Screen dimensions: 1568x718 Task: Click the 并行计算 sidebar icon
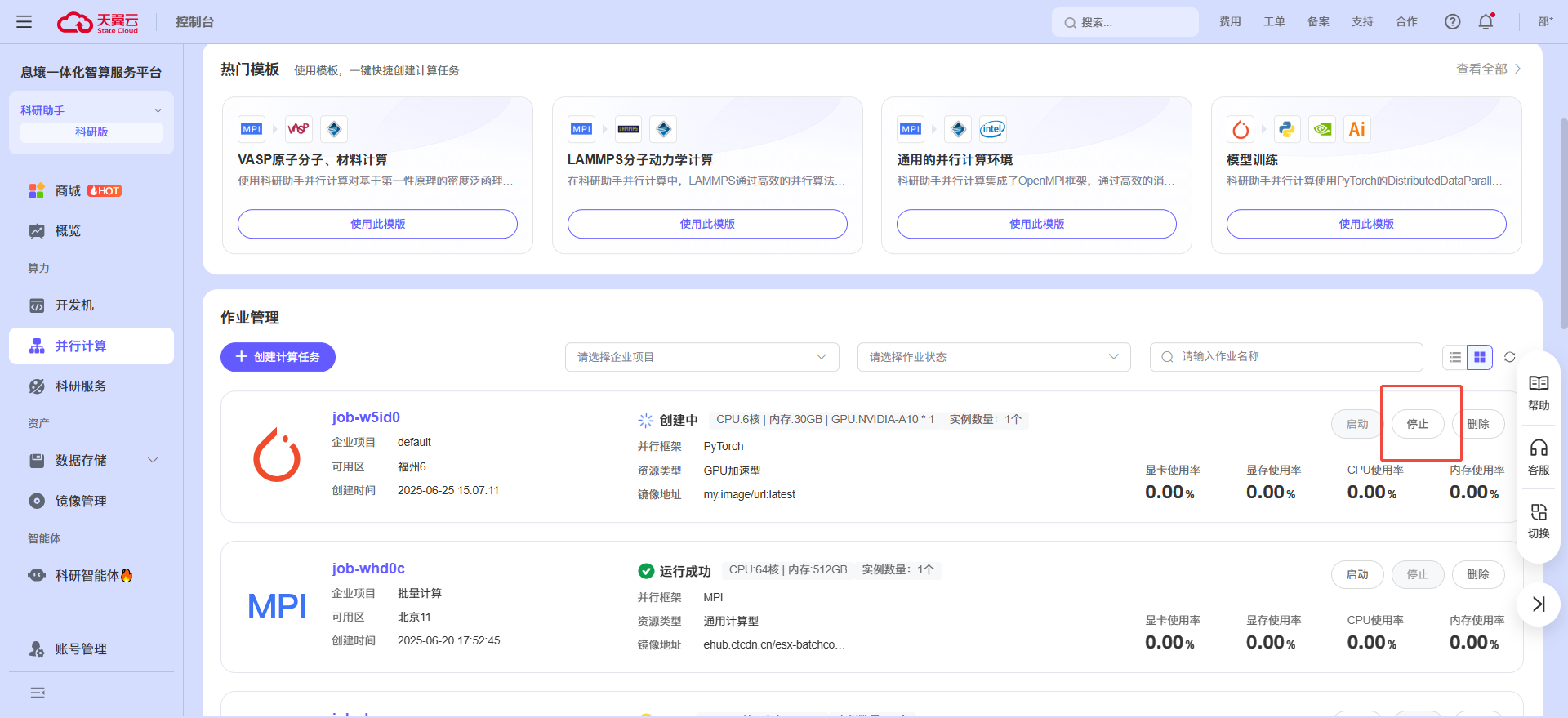coord(37,346)
